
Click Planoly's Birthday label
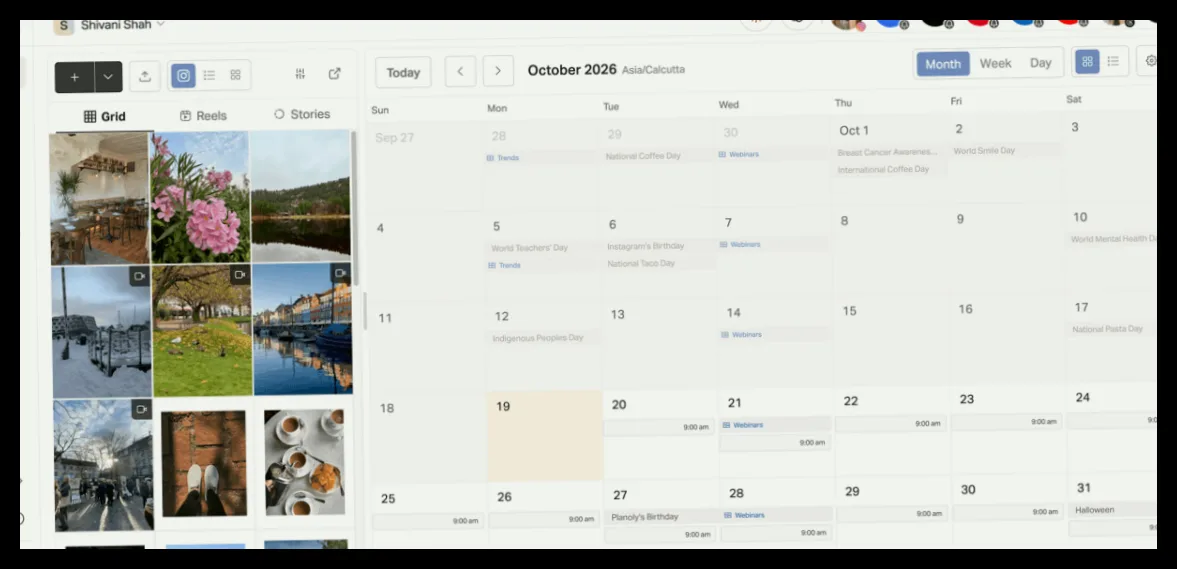[645, 516]
